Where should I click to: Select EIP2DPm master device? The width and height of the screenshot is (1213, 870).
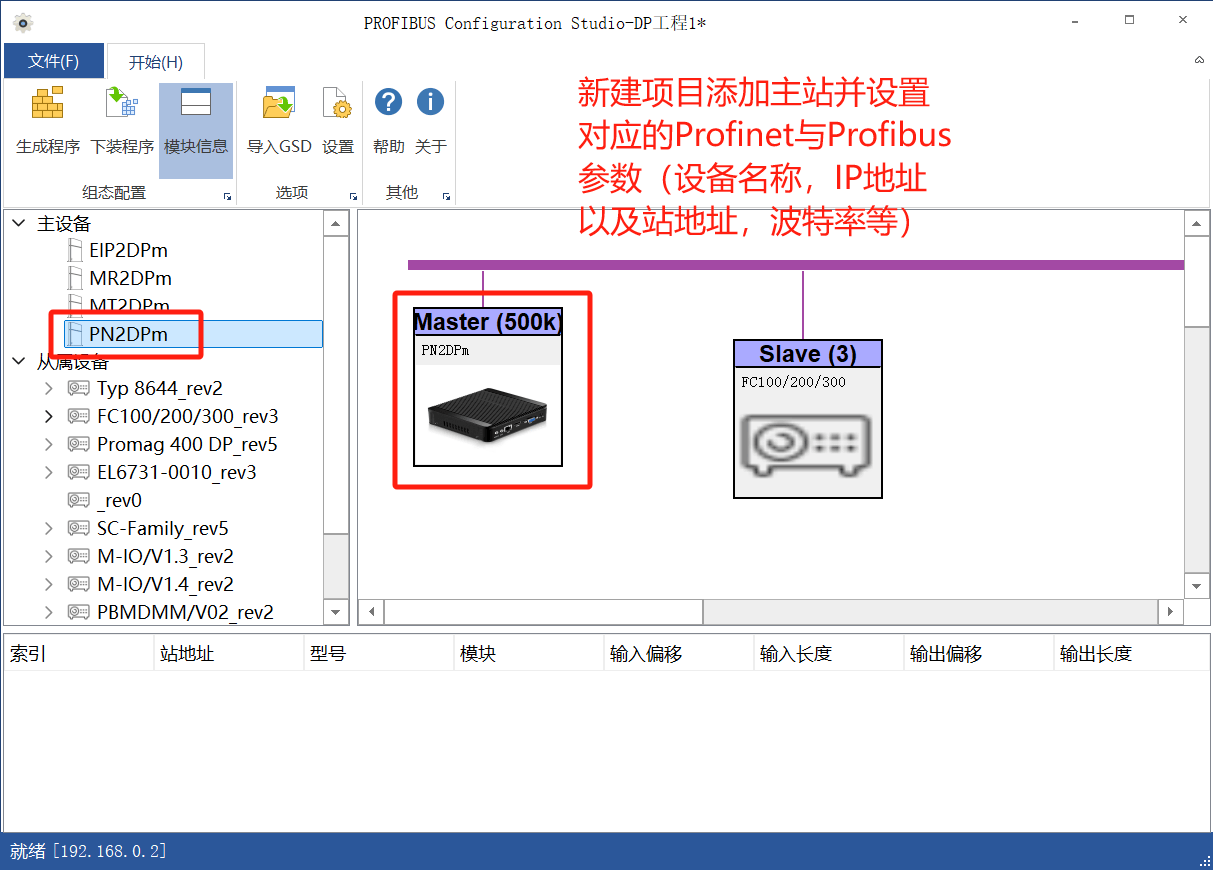pyautogui.click(x=128, y=250)
